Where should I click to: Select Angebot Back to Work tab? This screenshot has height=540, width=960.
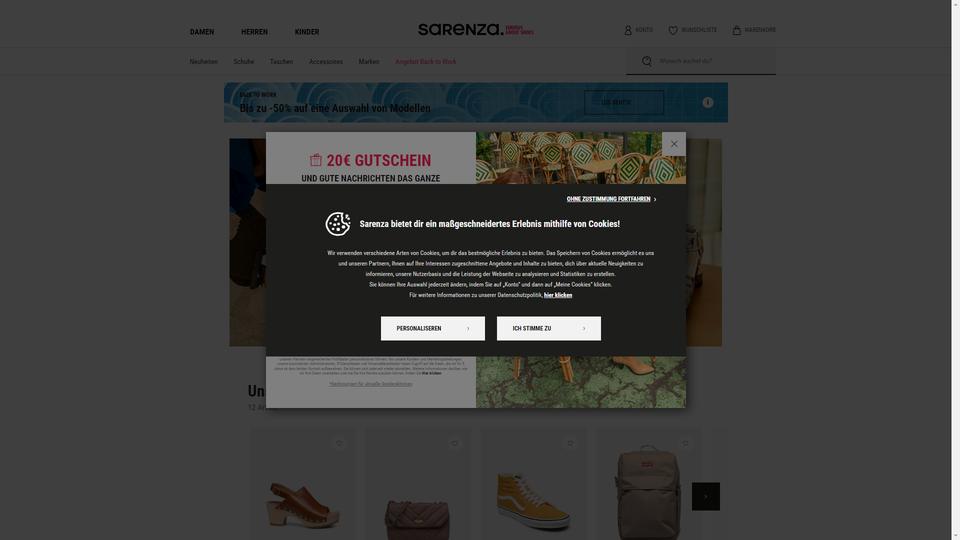[x=426, y=62]
